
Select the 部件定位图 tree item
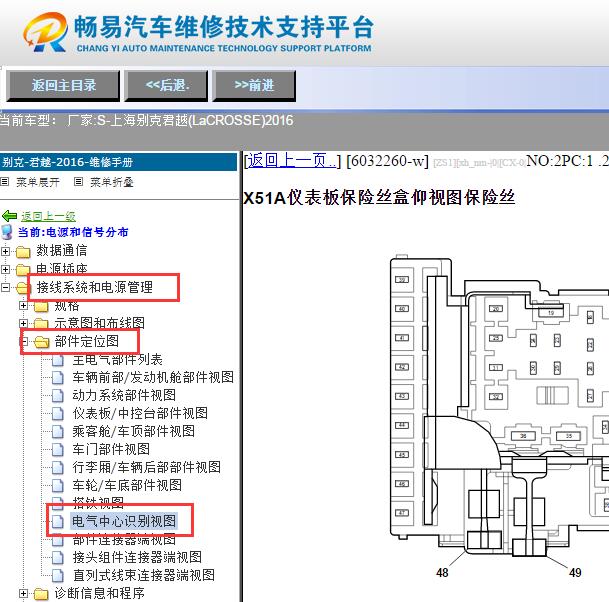[x=87, y=341]
